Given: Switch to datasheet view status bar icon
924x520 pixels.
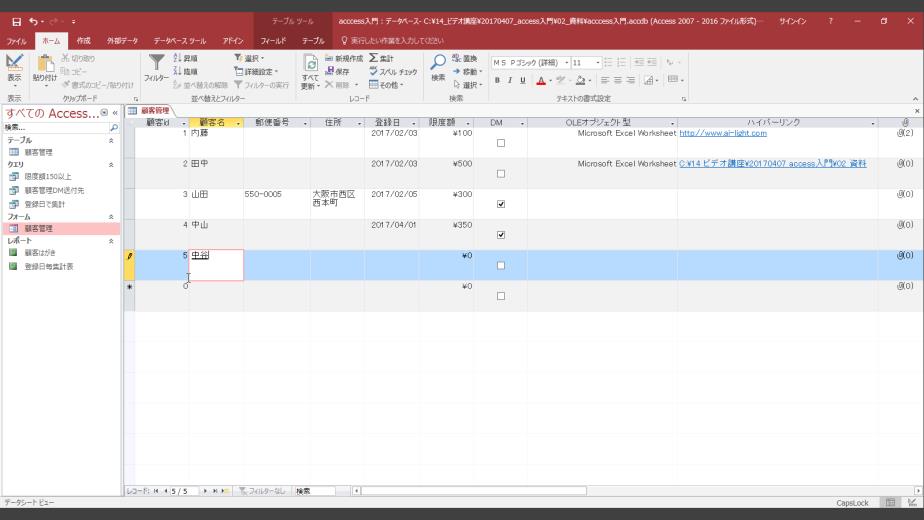Looking at the screenshot, I should point(890,503).
